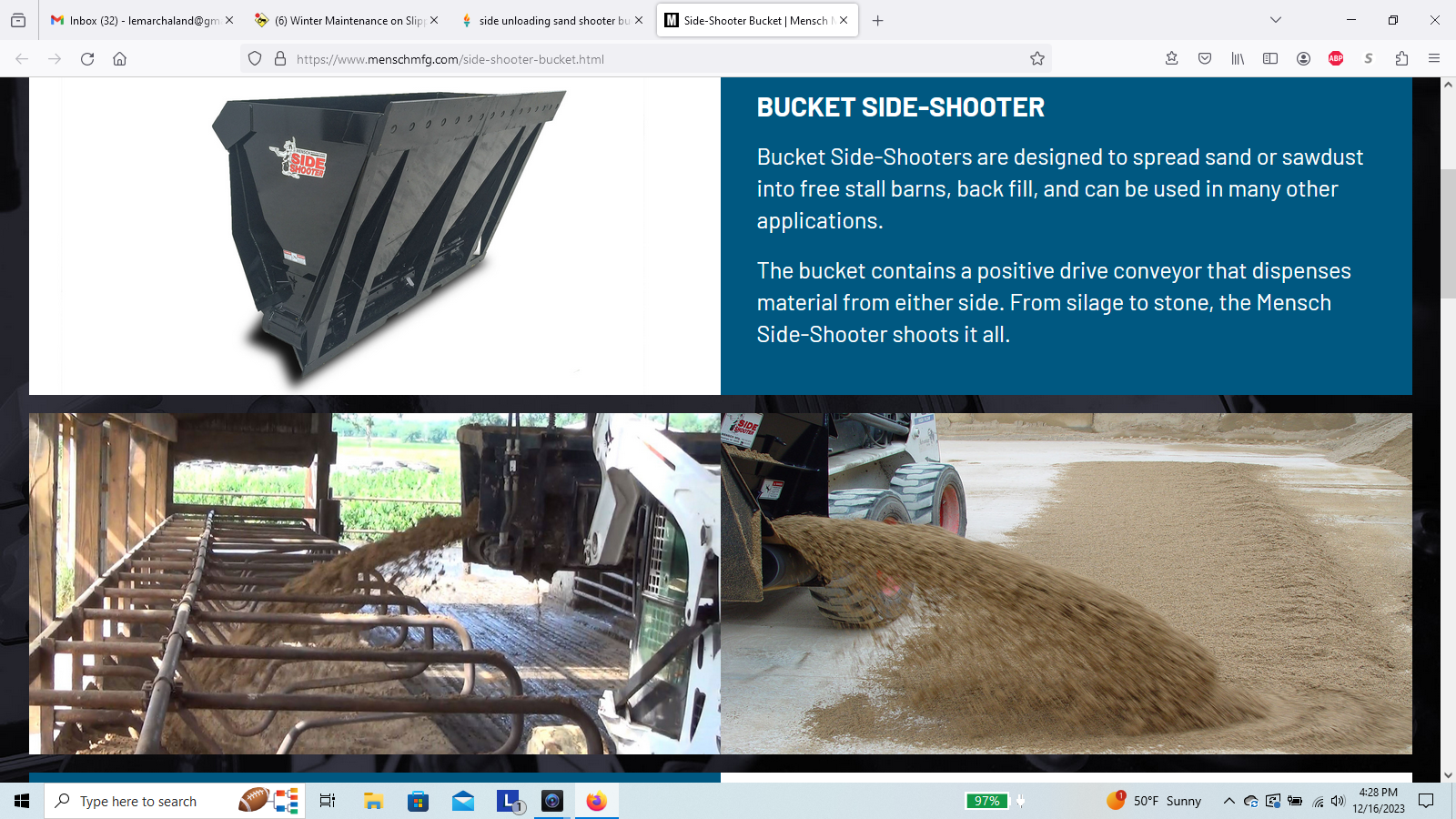List all open tabs dropdown
Viewport: 1456px width, 819px height.
[x=1276, y=20]
